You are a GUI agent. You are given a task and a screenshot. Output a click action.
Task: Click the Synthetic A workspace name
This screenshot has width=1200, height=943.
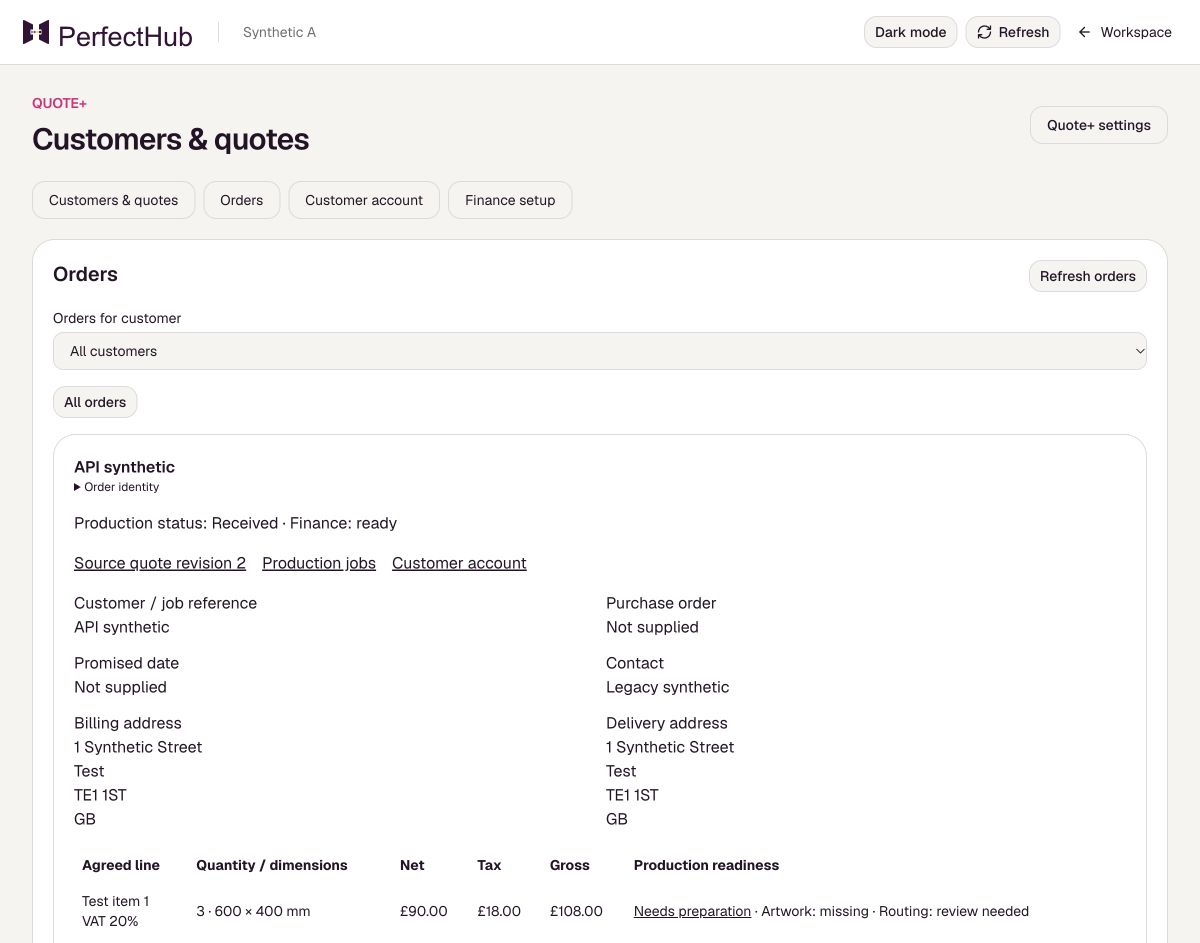(x=279, y=32)
